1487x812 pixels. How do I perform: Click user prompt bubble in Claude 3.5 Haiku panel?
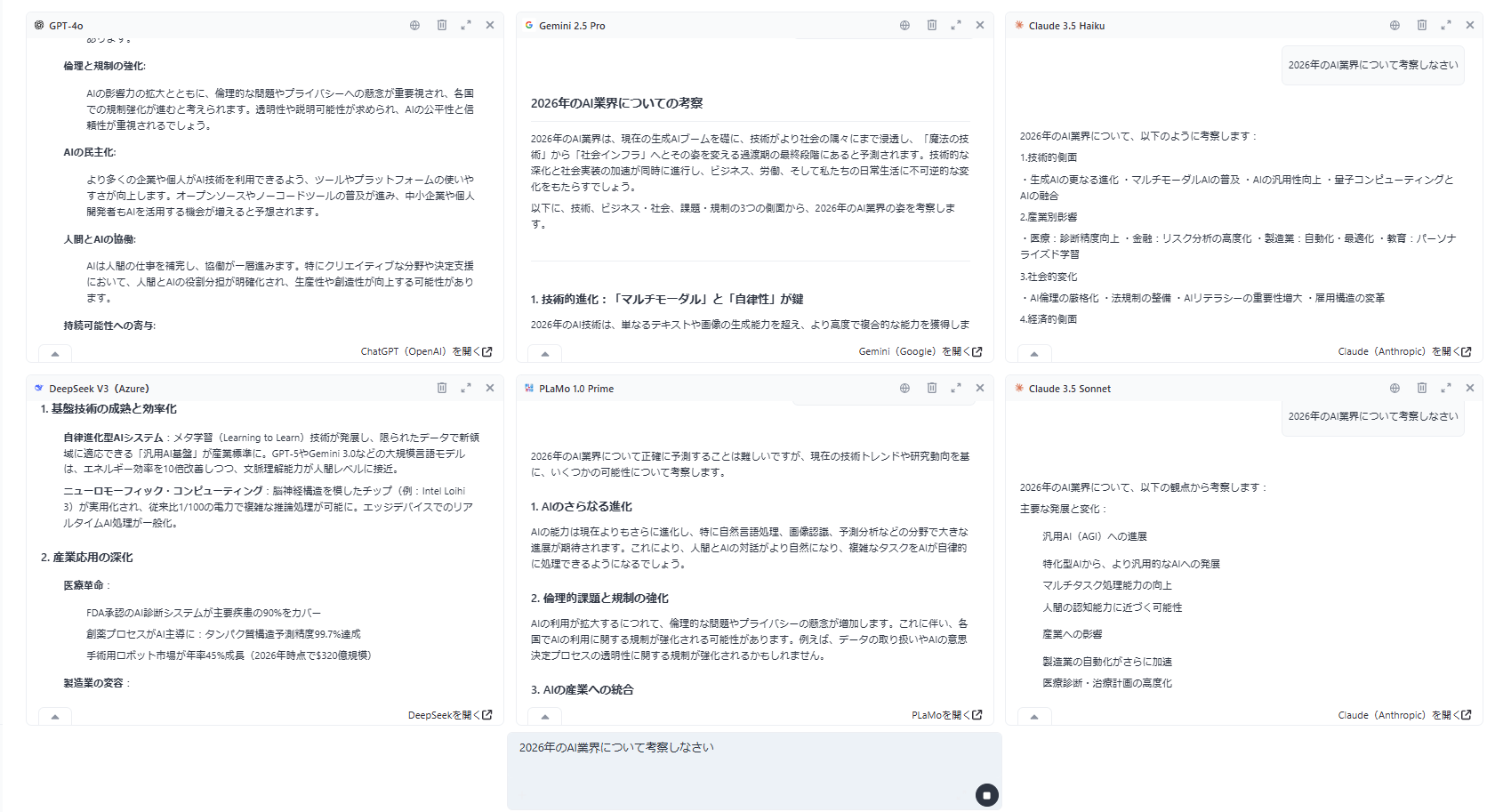(x=1373, y=65)
